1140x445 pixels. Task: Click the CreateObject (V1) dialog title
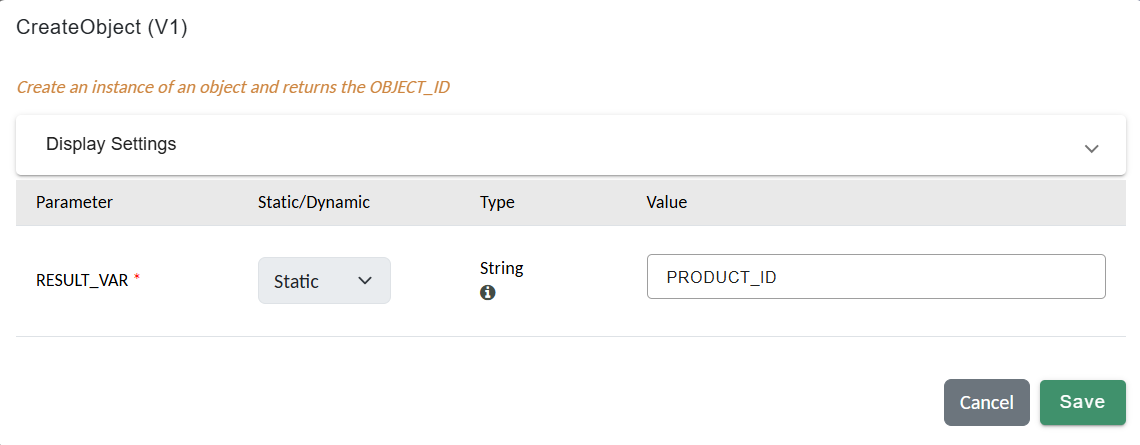tap(102, 28)
